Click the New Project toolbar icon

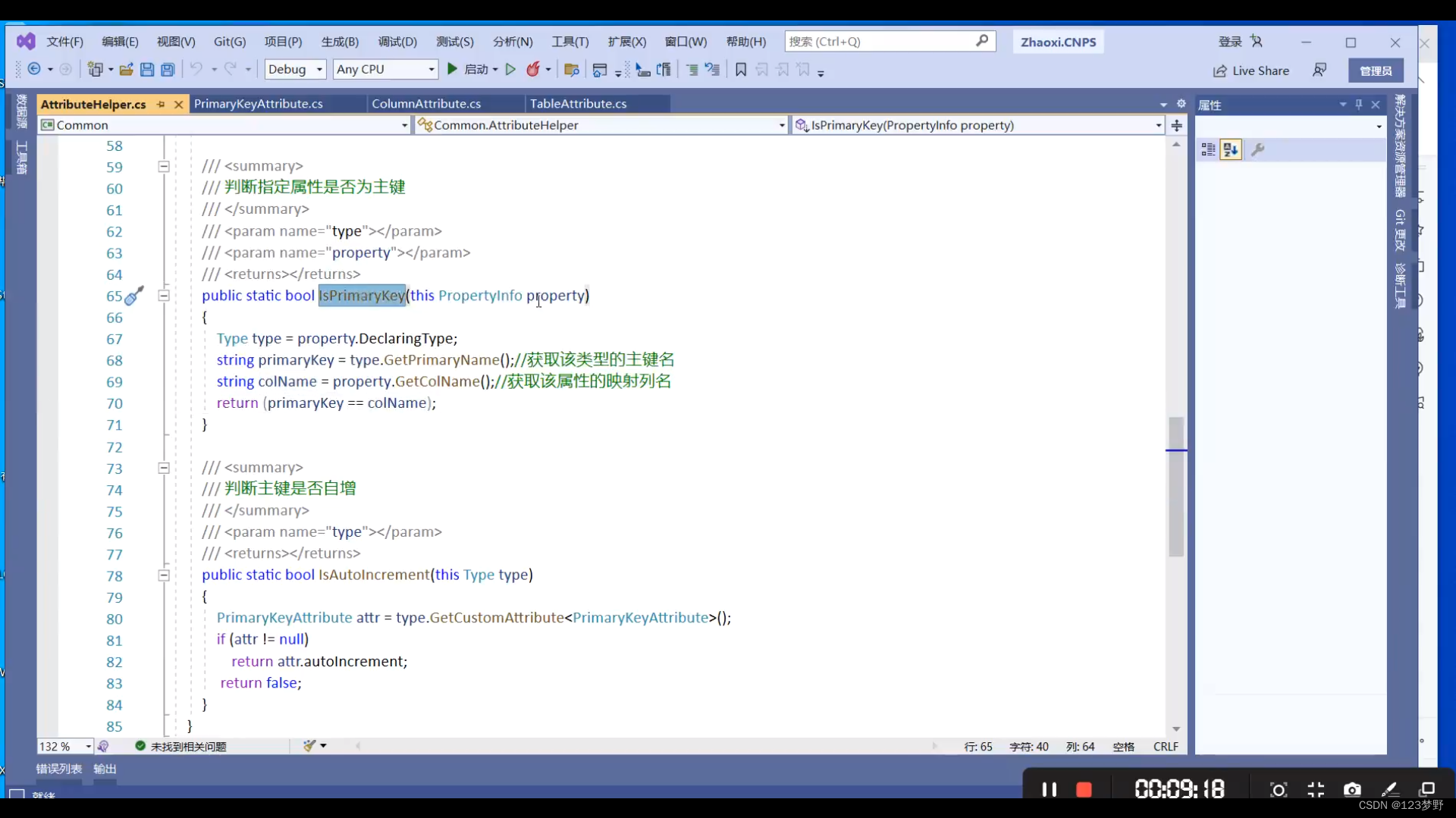[x=95, y=69]
